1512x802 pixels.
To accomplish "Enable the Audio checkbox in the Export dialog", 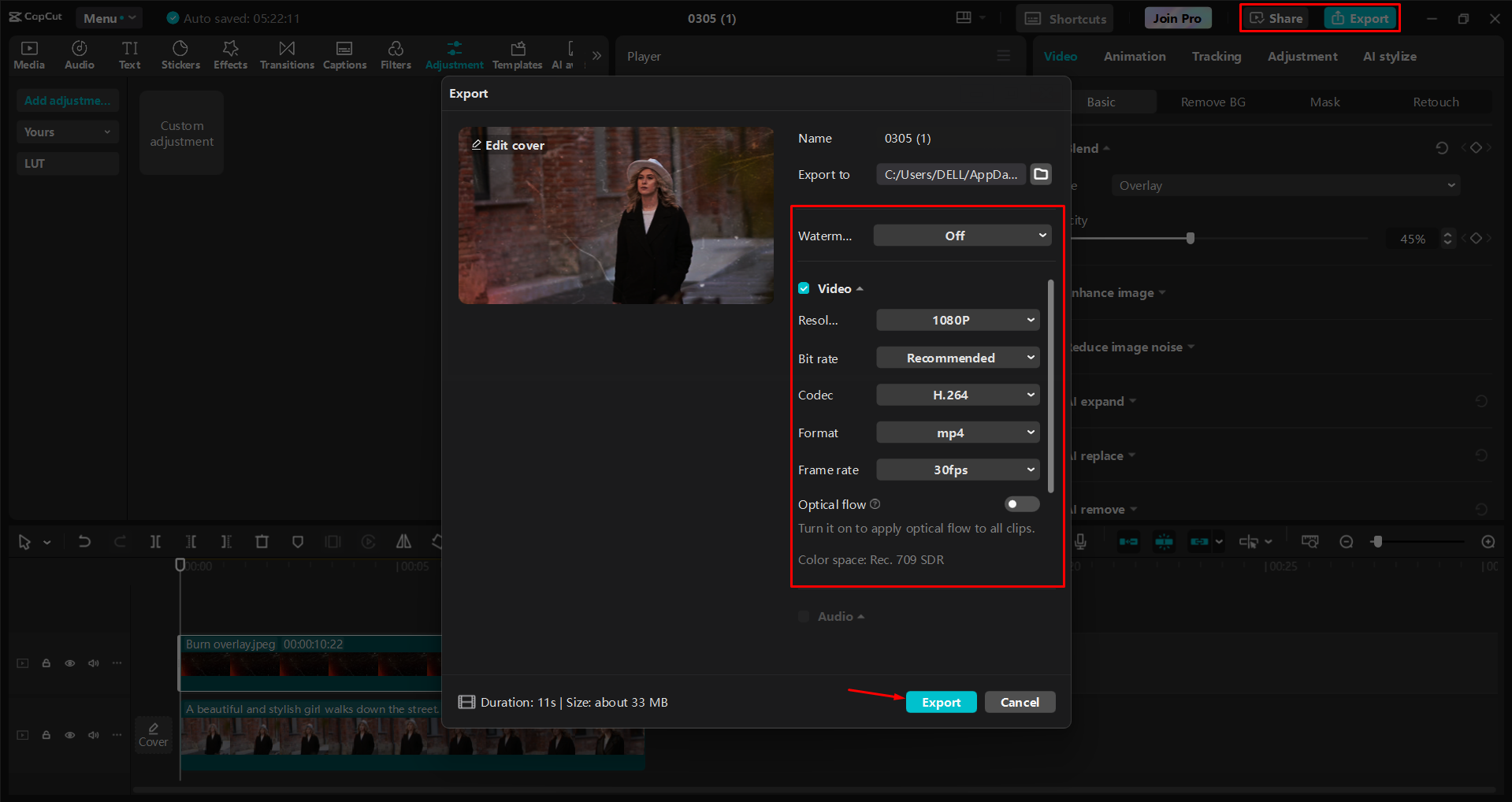I will [x=803, y=616].
